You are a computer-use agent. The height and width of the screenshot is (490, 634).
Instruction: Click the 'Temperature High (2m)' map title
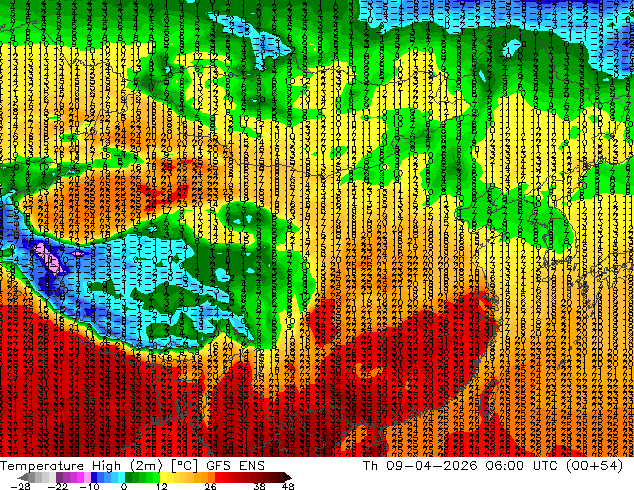[81, 466]
